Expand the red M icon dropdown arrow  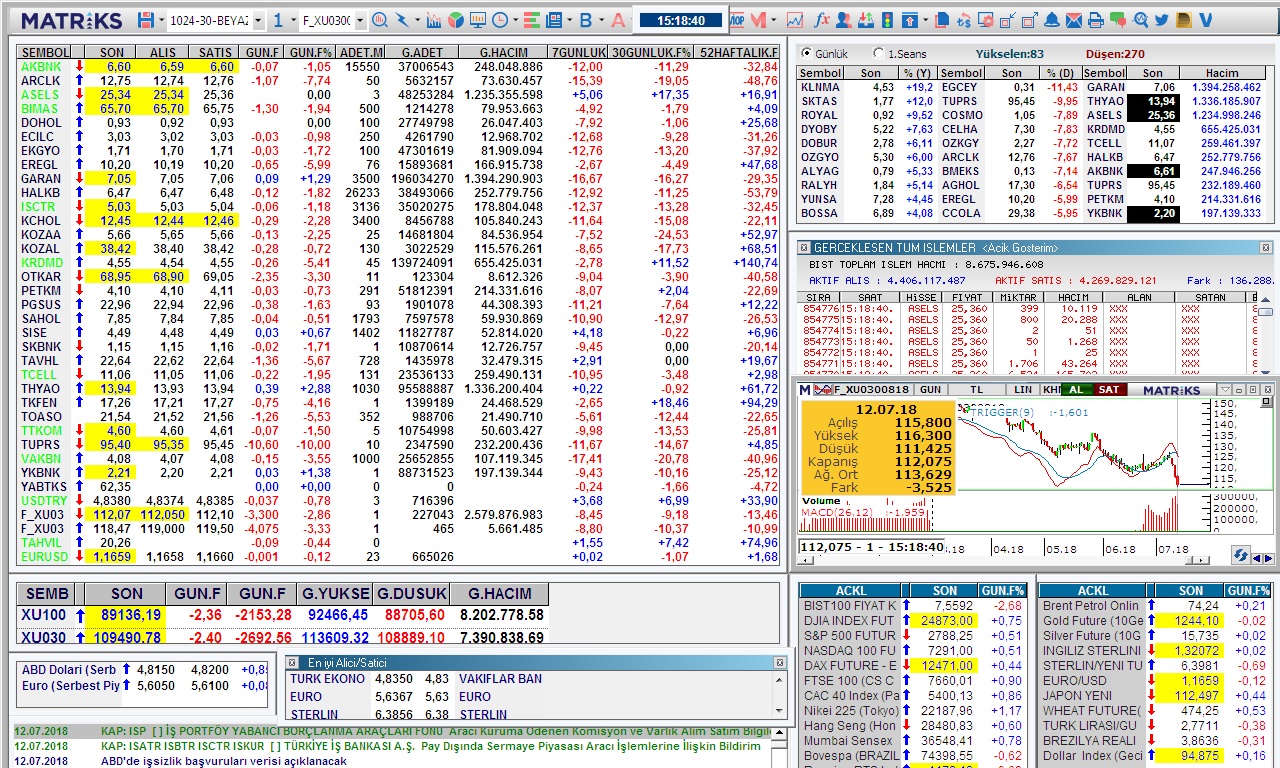774,20
